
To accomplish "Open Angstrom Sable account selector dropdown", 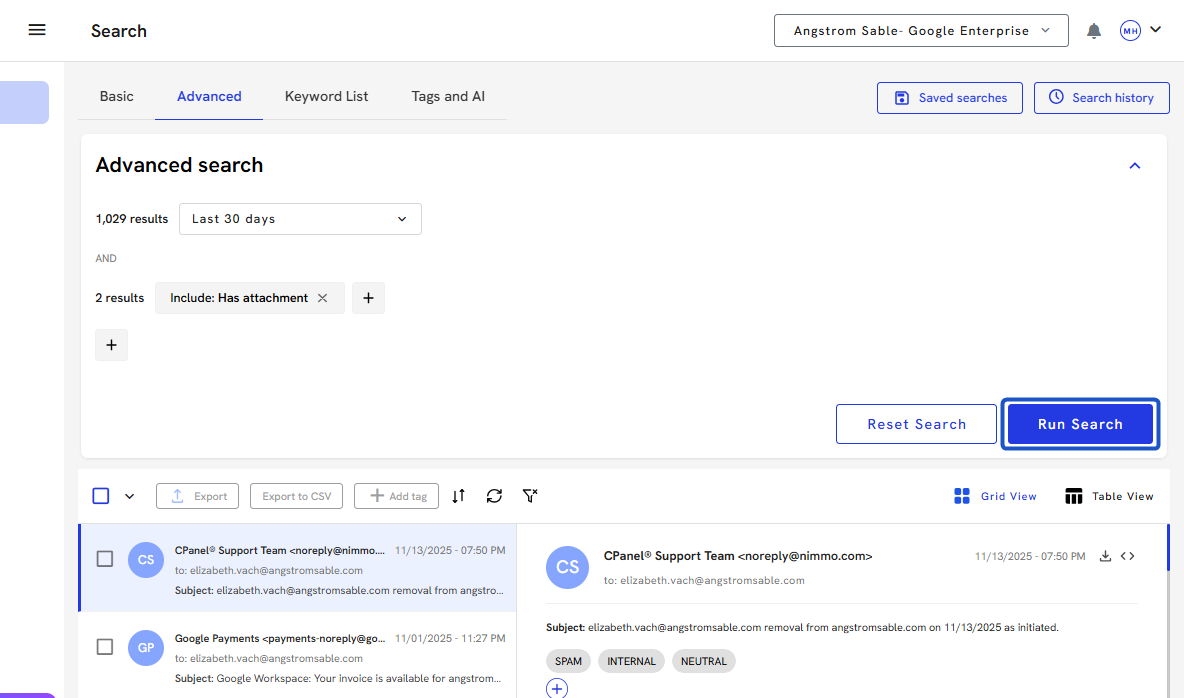I will [x=920, y=31].
